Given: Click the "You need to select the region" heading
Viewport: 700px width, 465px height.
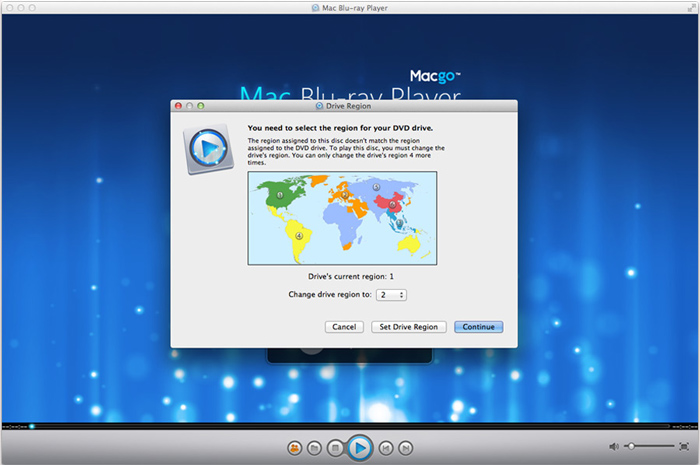Looking at the screenshot, I should click(340, 128).
